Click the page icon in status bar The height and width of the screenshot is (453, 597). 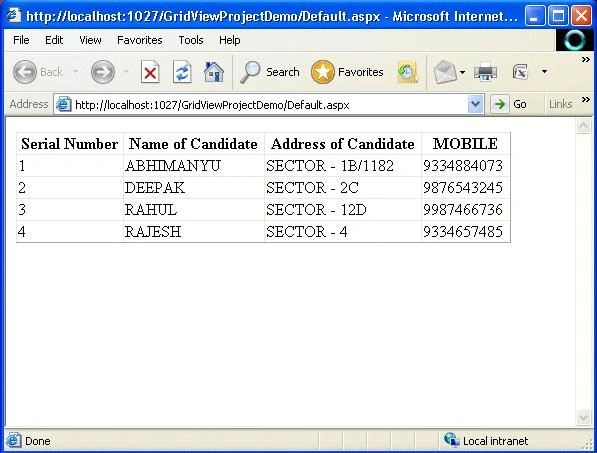[x=13, y=440]
